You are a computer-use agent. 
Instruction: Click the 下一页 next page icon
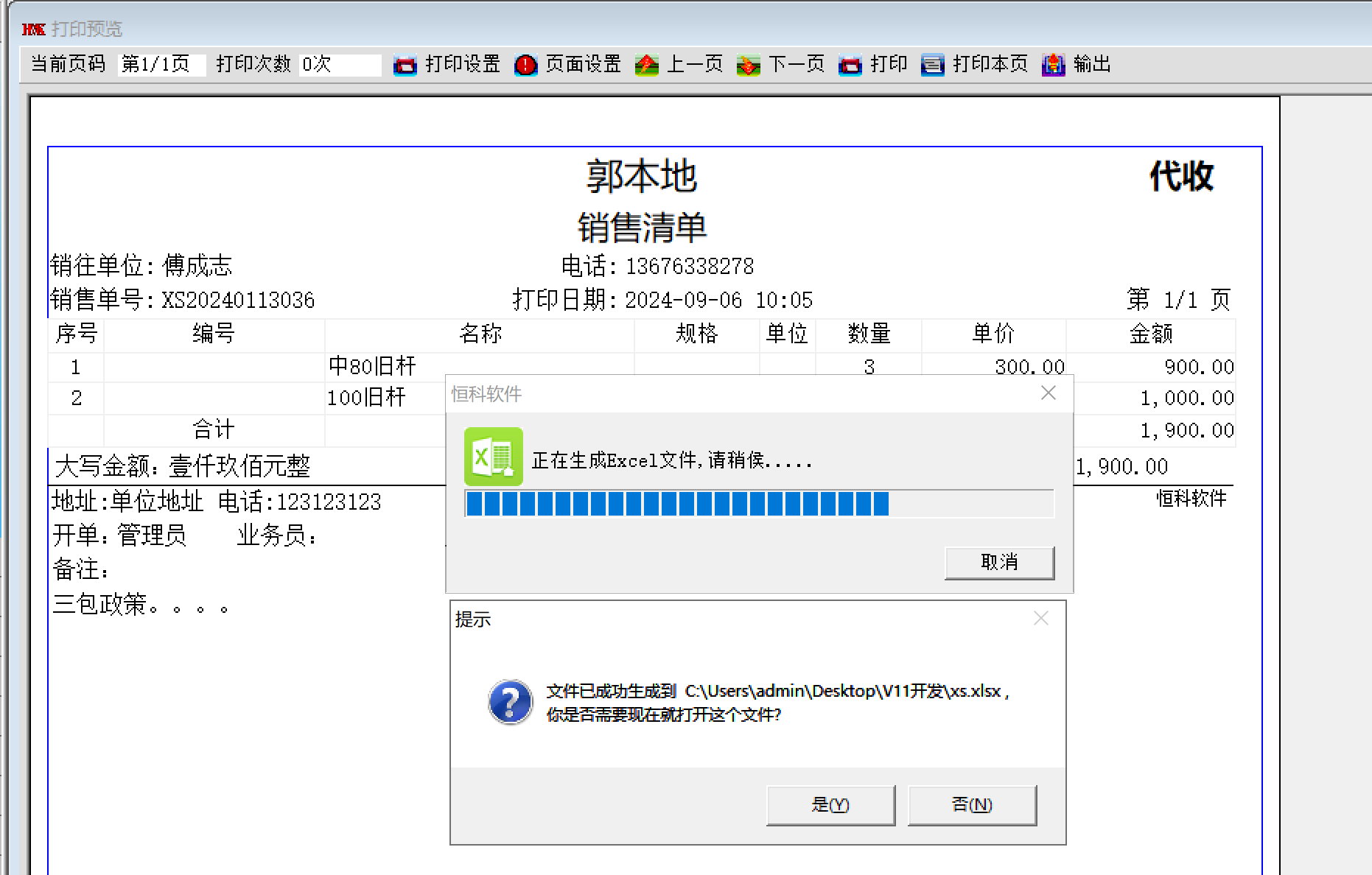[748, 65]
